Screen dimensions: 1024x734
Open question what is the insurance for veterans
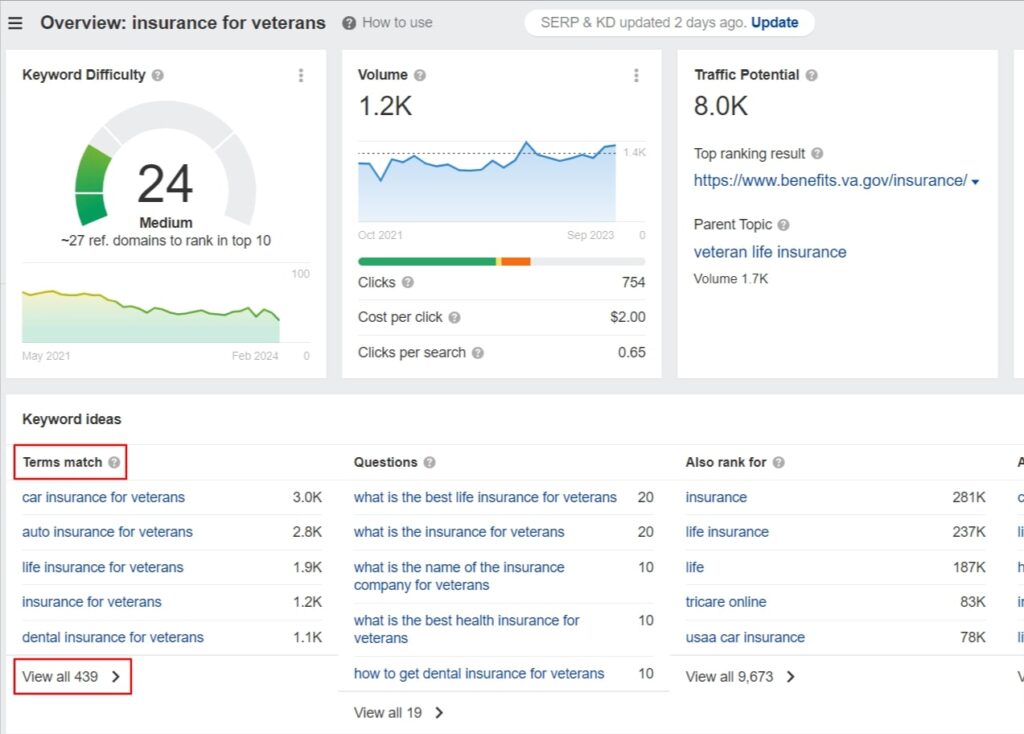tap(459, 532)
